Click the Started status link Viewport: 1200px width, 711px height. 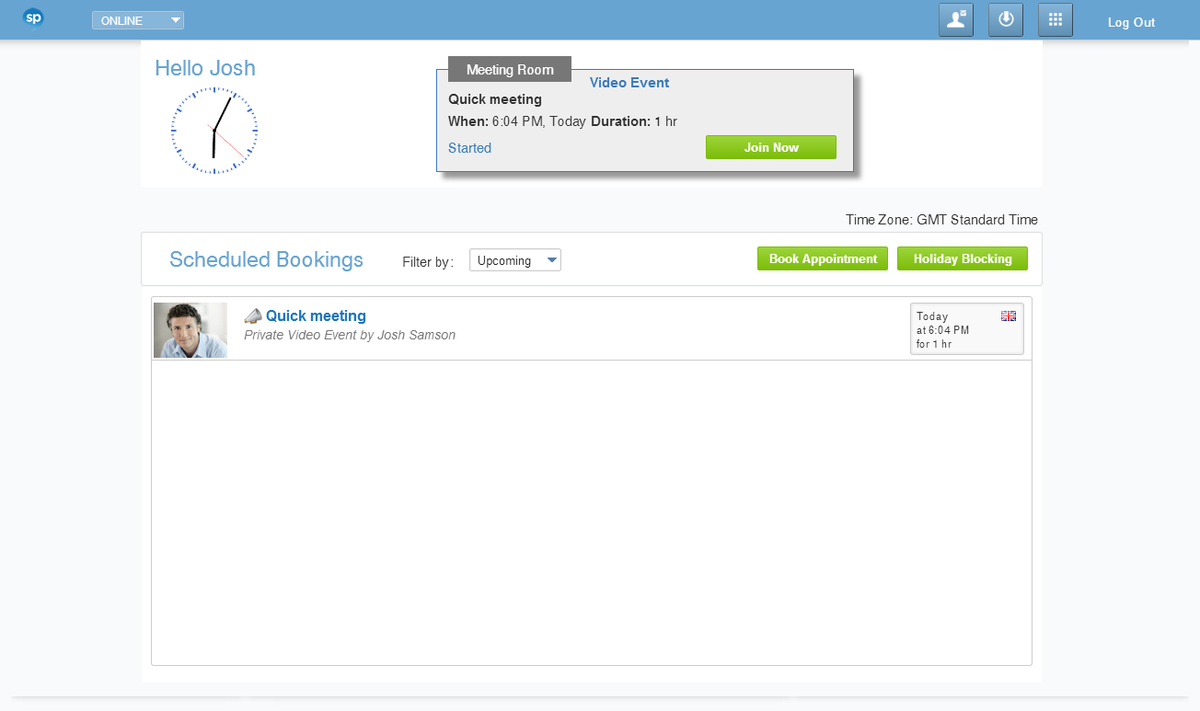point(470,148)
